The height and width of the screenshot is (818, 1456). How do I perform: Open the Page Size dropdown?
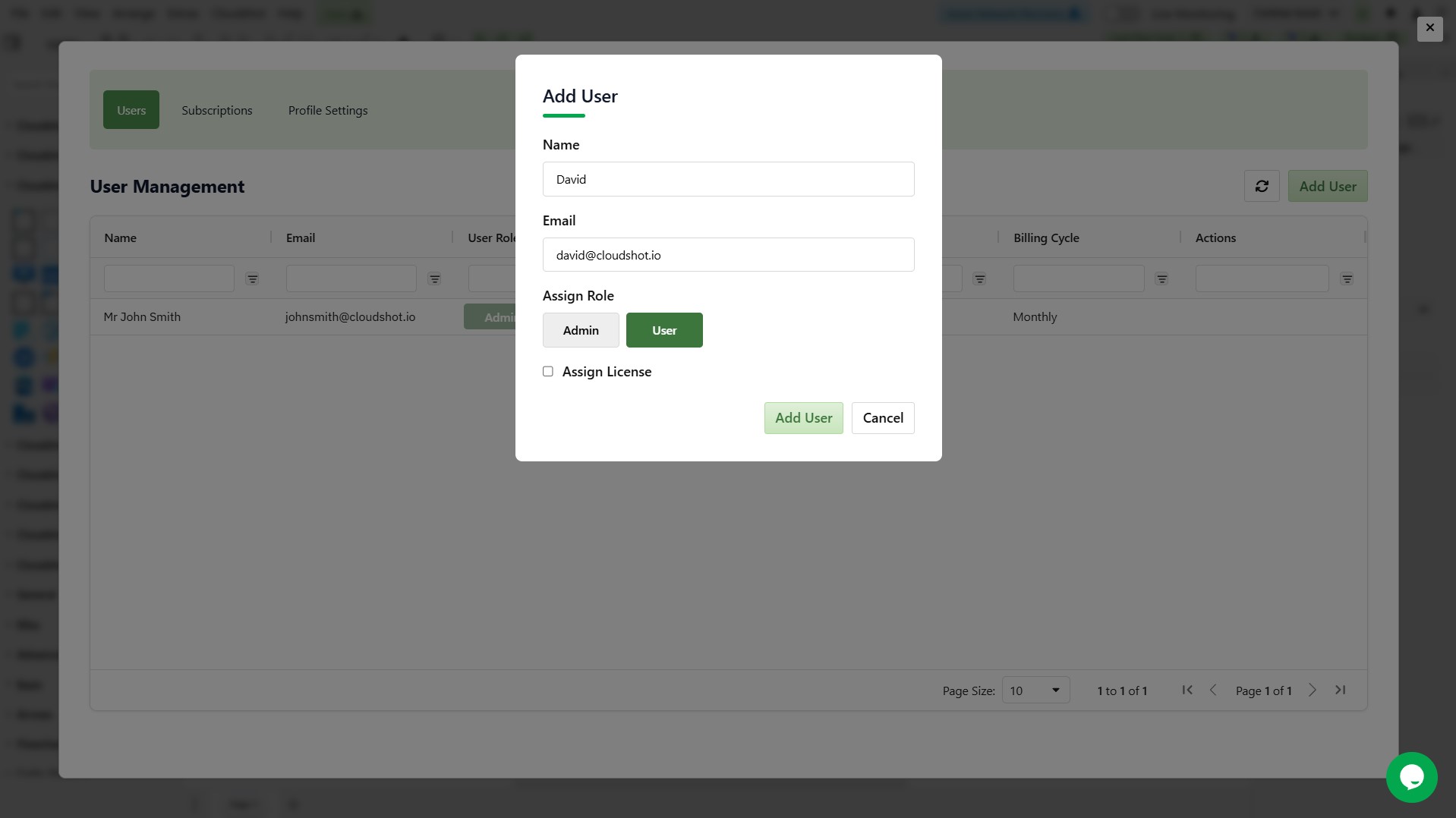coord(1035,690)
